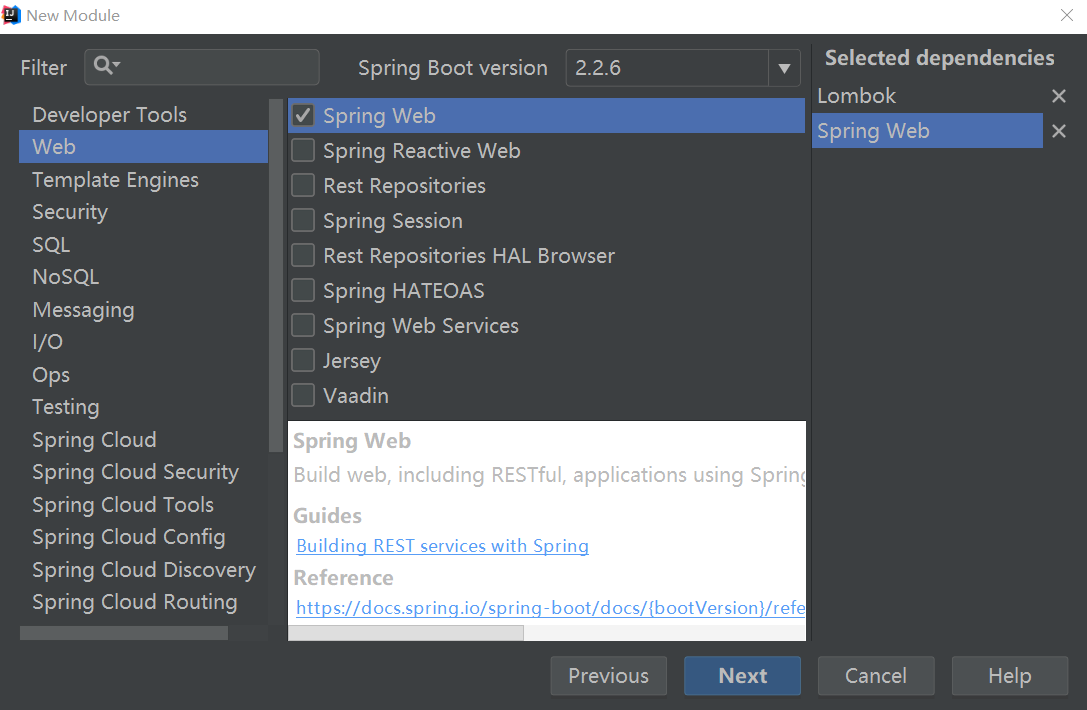The height and width of the screenshot is (710, 1087).
Task: Select the Developer Tools category
Action: (109, 115)
